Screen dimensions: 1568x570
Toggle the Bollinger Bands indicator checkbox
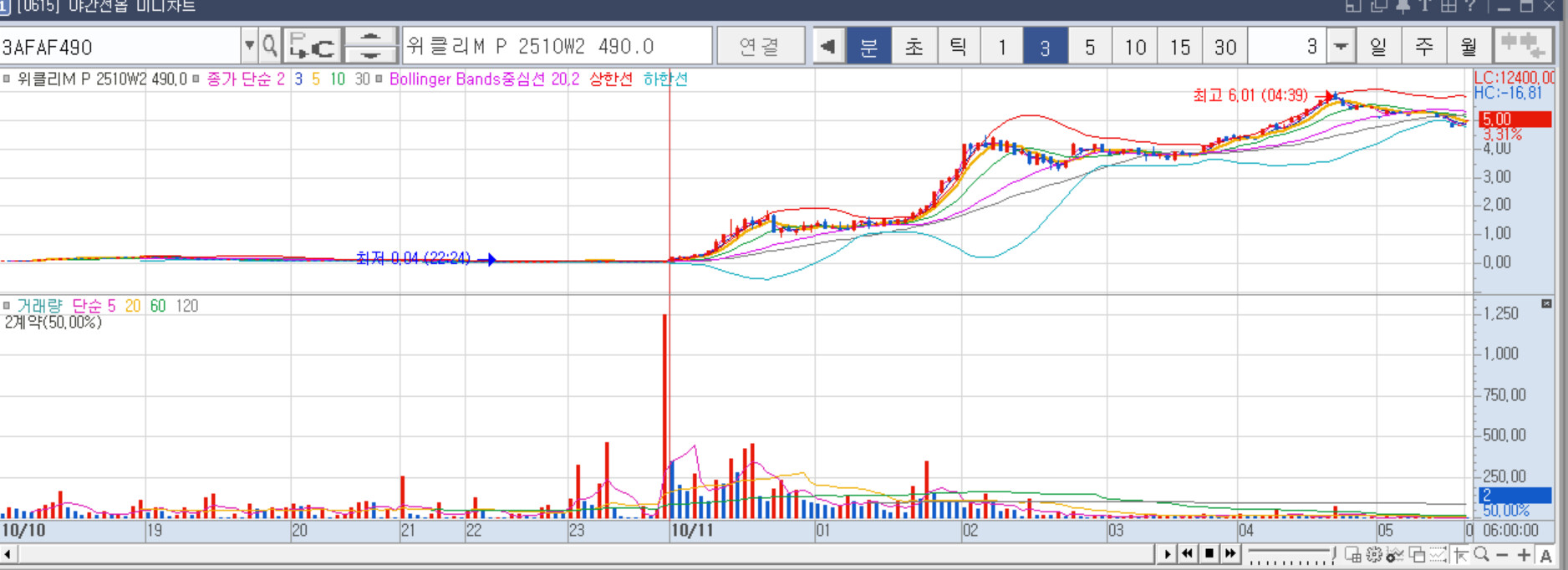point(379,79)
